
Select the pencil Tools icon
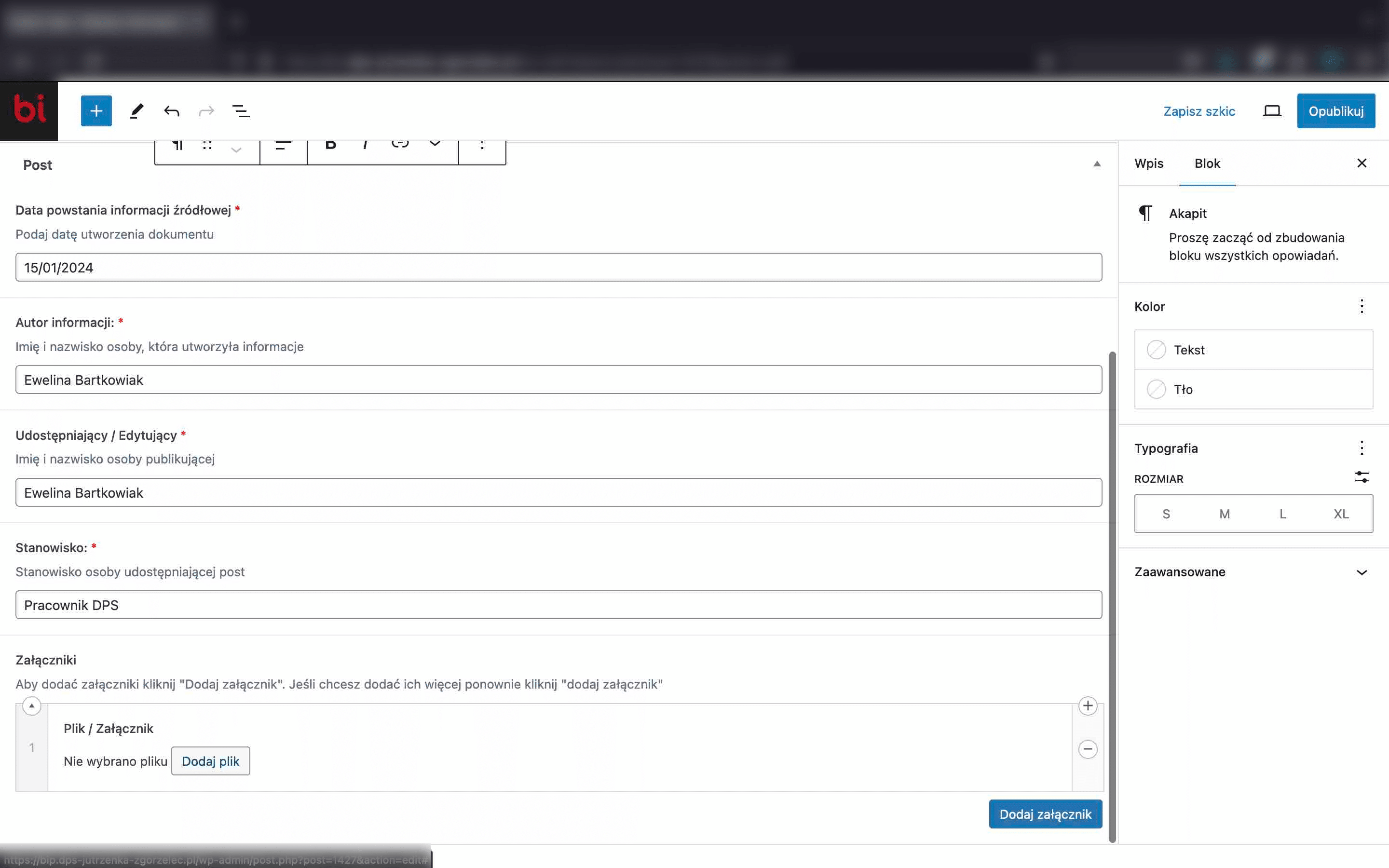point(136,111)
